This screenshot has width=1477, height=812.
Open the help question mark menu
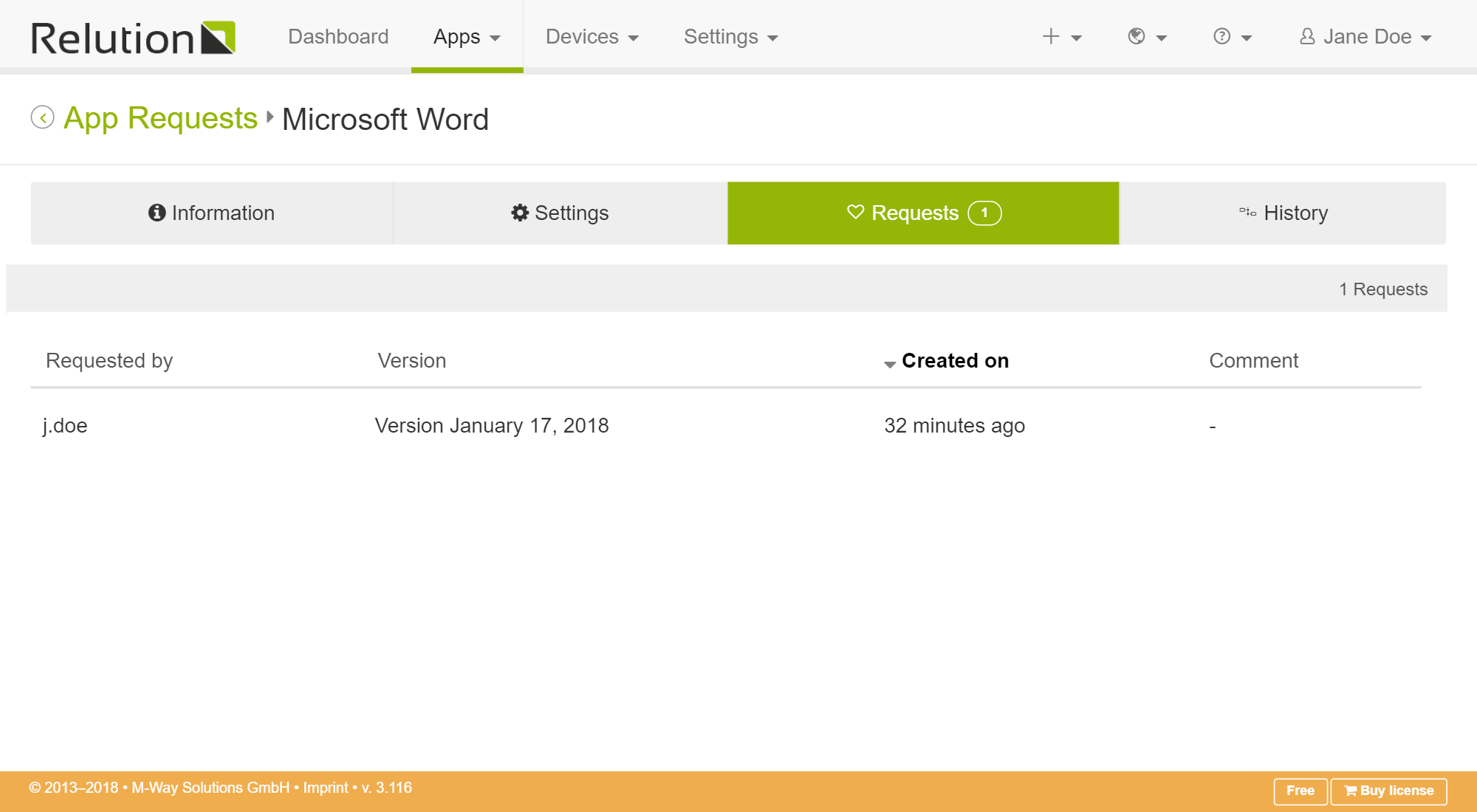point(1232,37)
